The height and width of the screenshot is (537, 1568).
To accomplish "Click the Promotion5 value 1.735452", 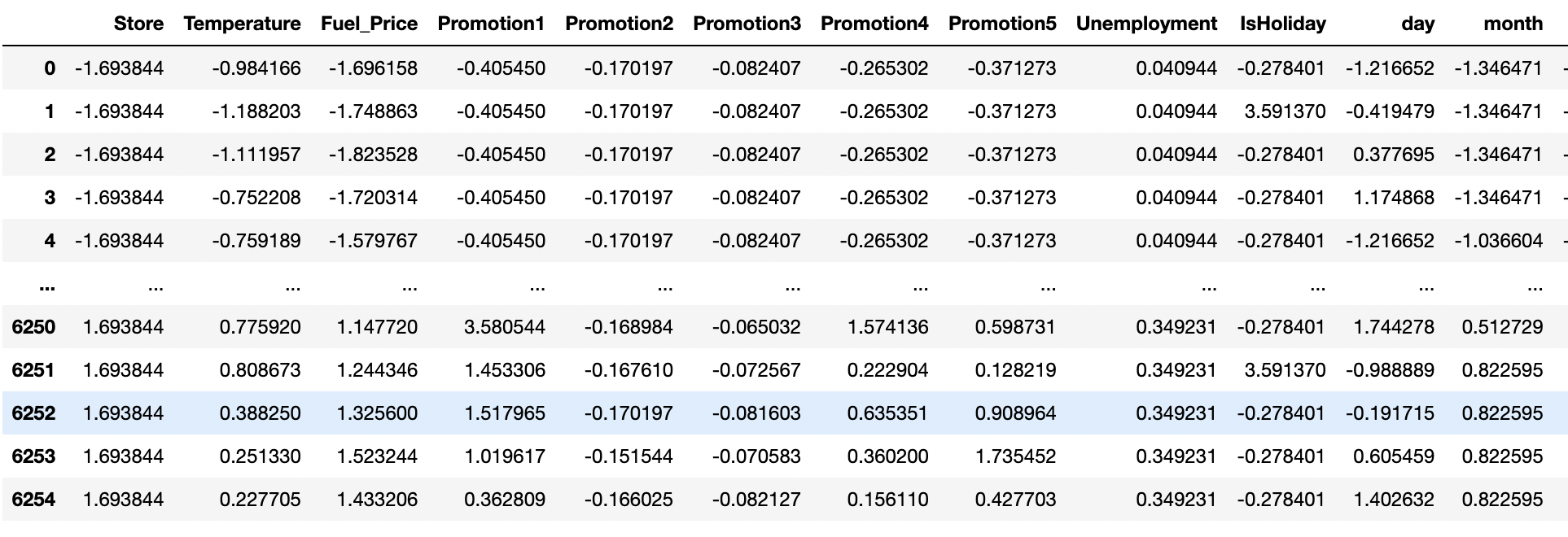I will pyautogui.click(x=1015, y=456).
